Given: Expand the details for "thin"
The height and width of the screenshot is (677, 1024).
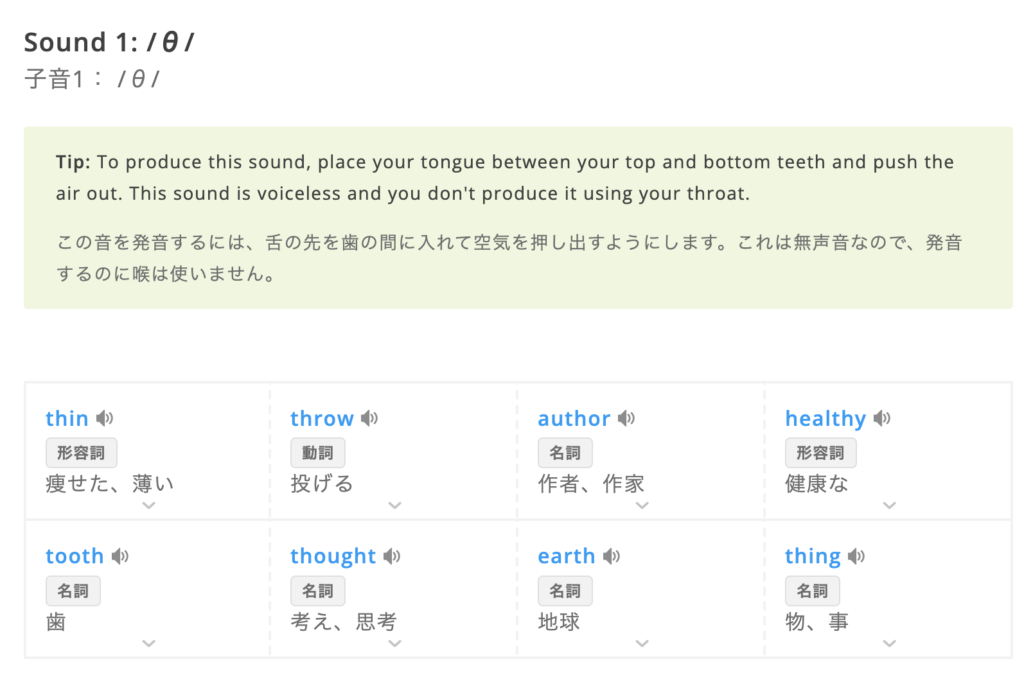Looking at the screenshot, I should (x=148, y=506).
